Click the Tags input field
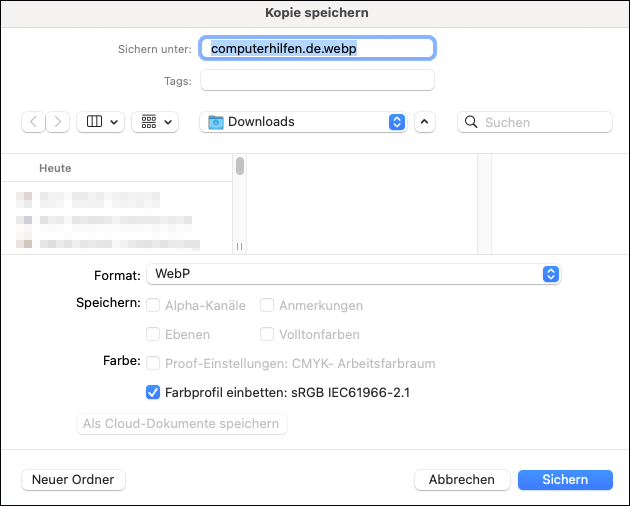 317,80
